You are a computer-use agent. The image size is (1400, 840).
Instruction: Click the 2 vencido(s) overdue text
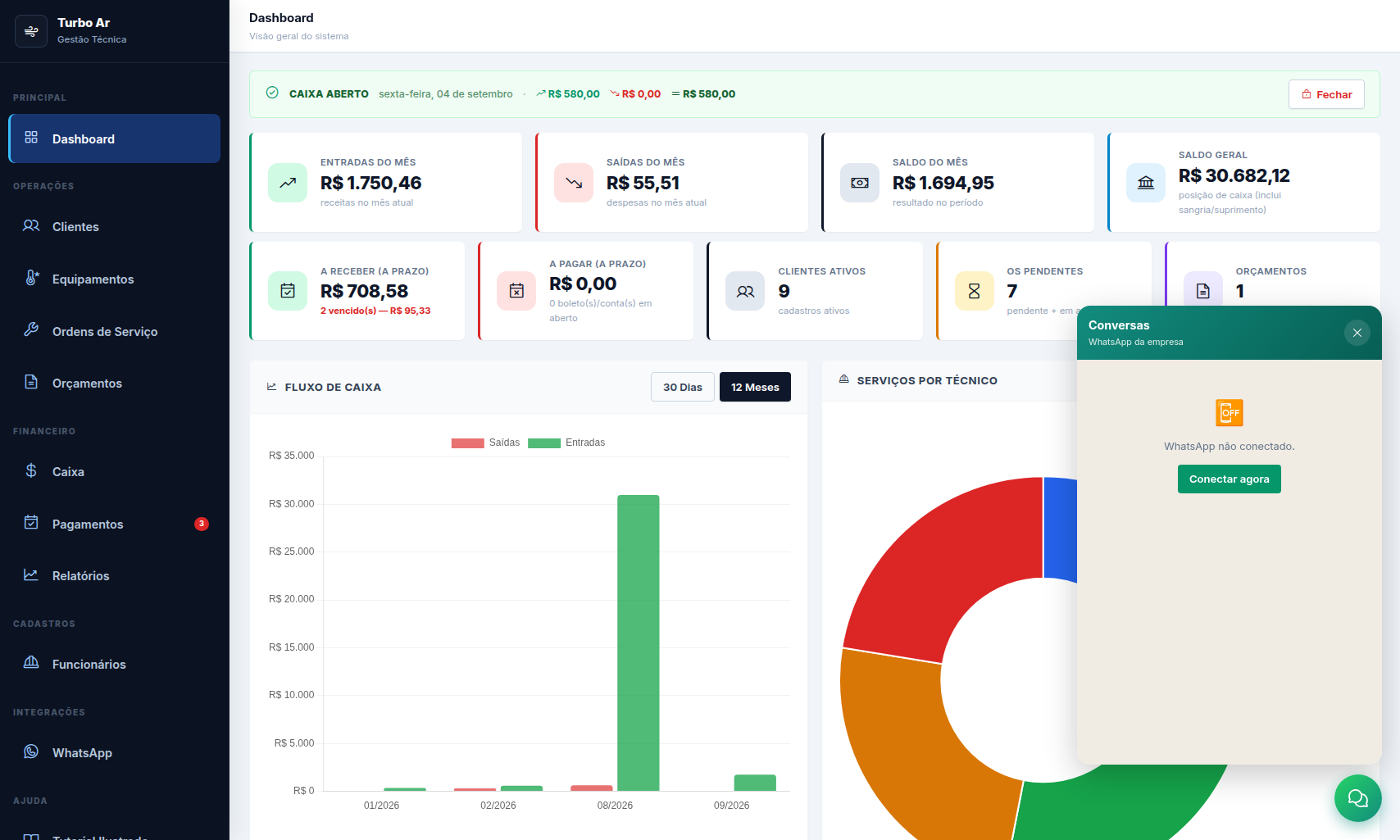[375, 311]
